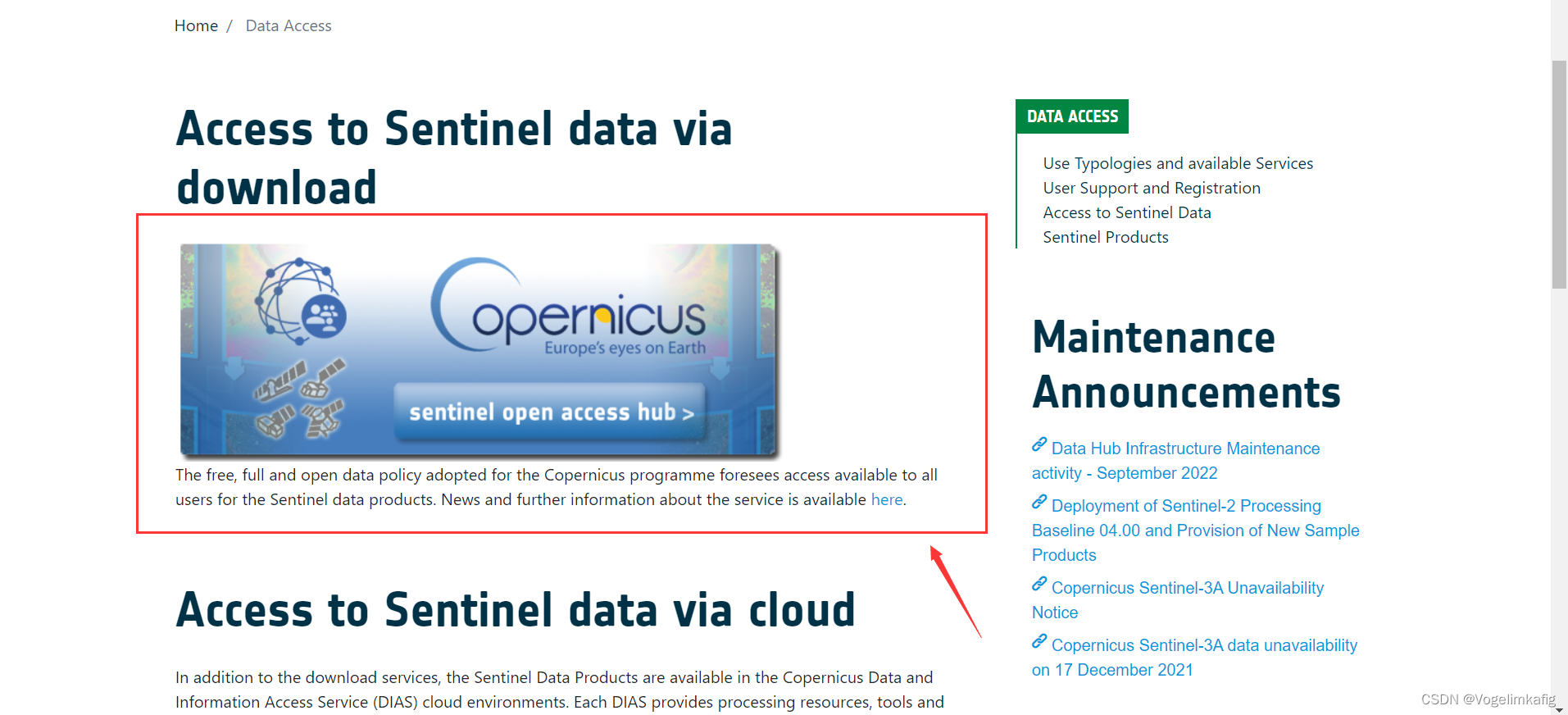This screenshot has height=715, width=1568.
Task: Click the scrollbar down arrow
Action: [x=1559, y=708]
